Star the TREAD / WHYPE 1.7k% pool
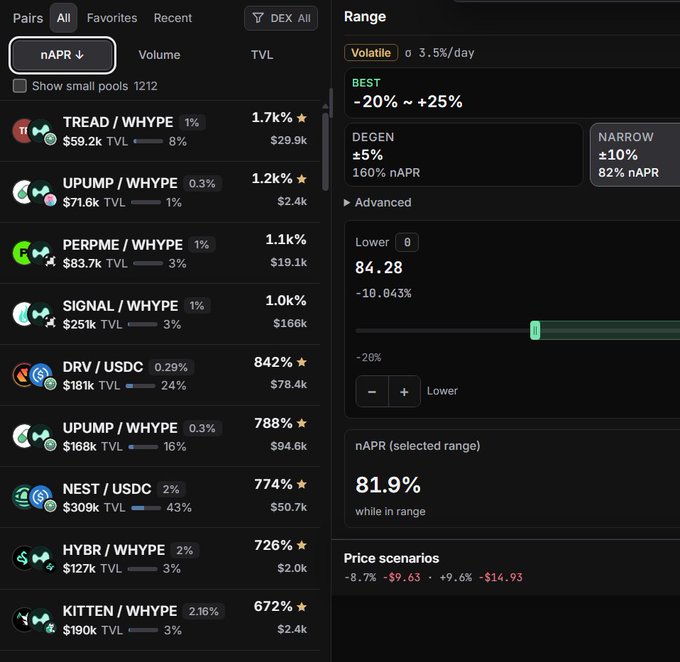Viewport: 680px width, 662px height. coord(302,118)
